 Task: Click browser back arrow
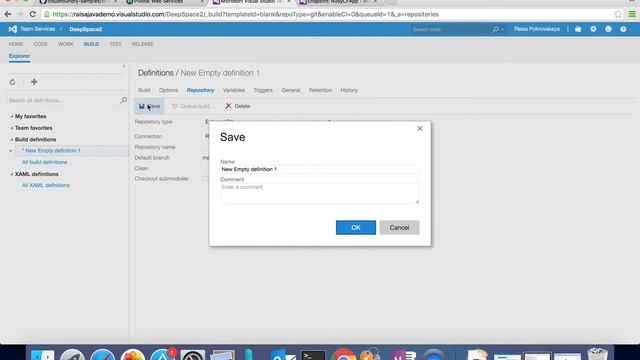[x=8, y=14]
